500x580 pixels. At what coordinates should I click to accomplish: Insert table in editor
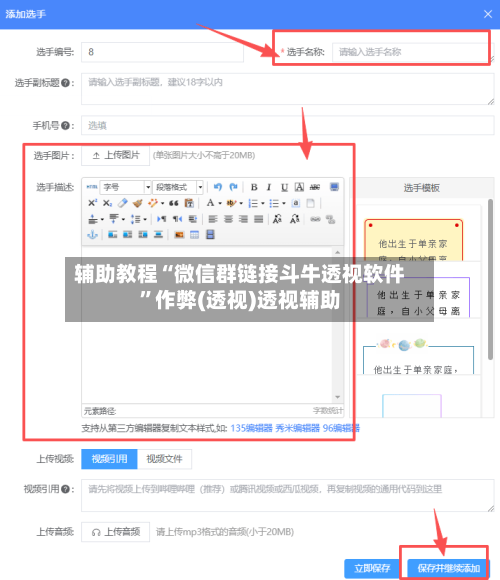point(195,235)
